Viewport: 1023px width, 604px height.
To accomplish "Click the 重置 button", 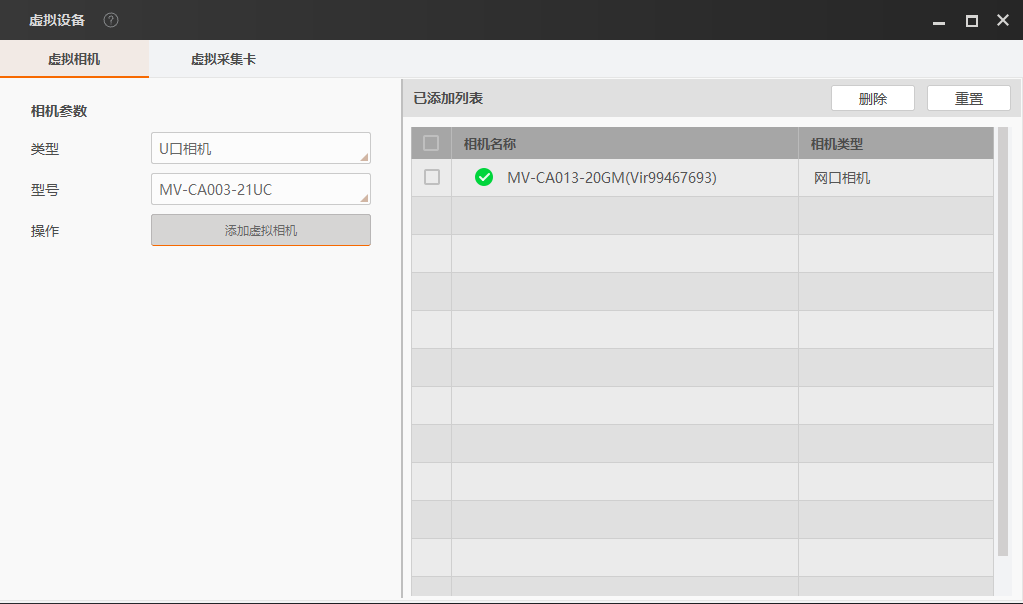I will point(969,98).
